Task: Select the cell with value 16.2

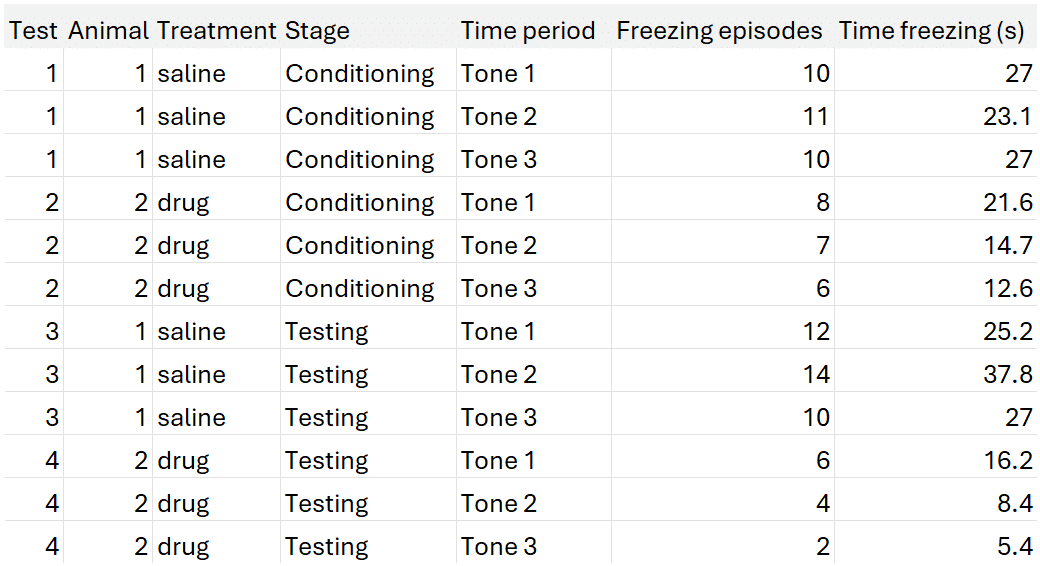Action: point(1007,461)
